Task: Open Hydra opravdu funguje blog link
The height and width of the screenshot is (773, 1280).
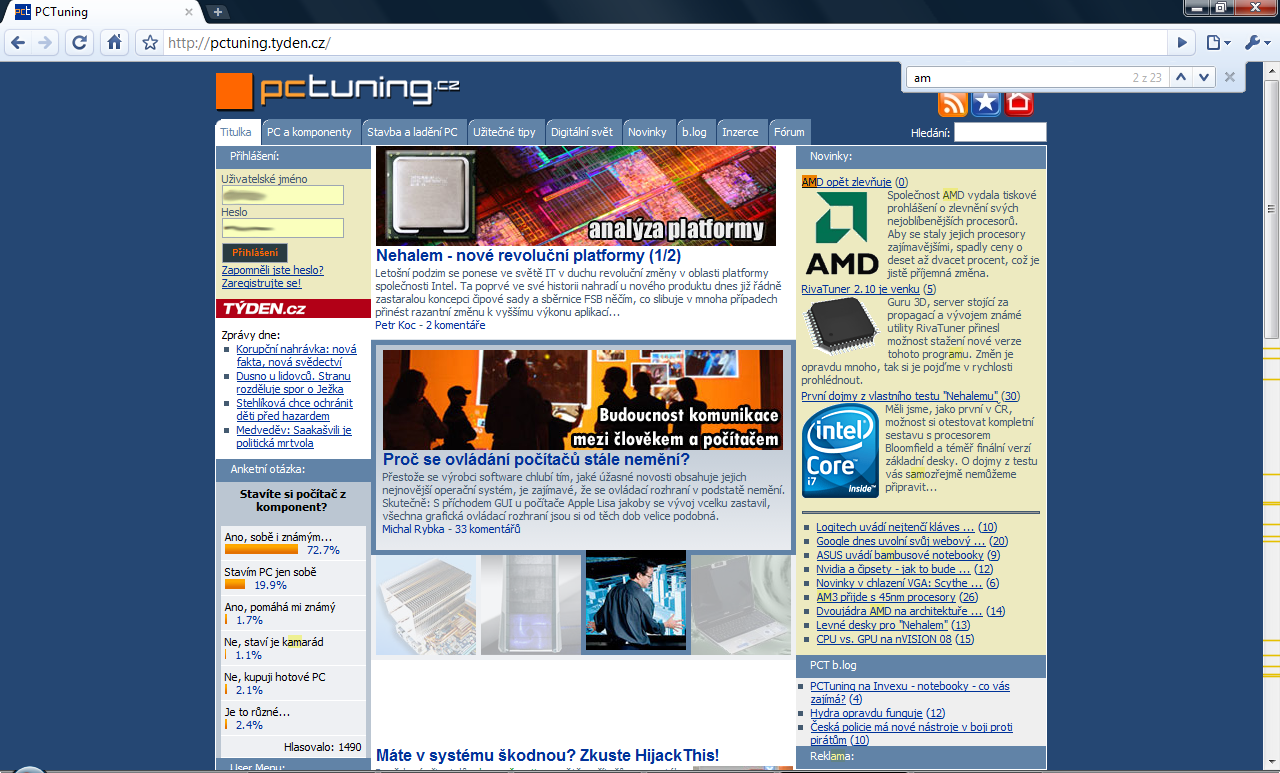Action: click(x=866, y=713)
